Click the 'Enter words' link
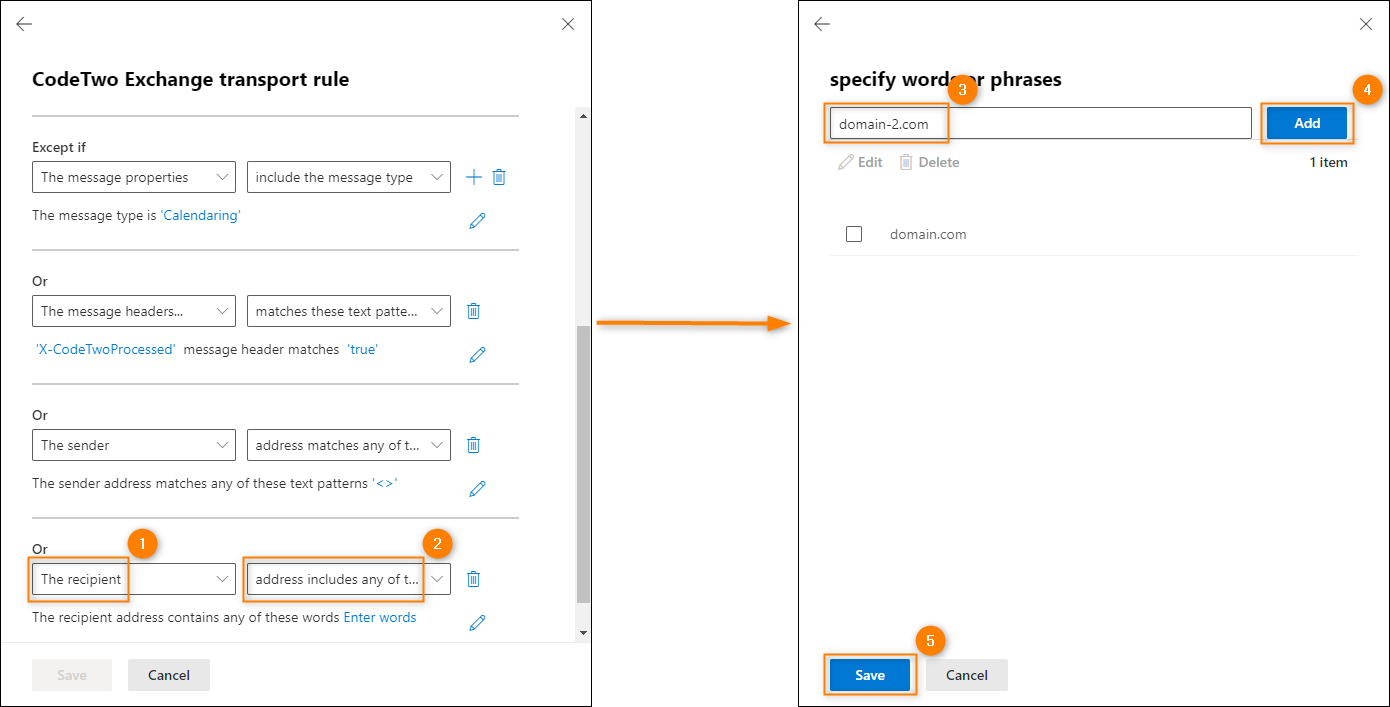1390x707 pixels. coord(380,617)
